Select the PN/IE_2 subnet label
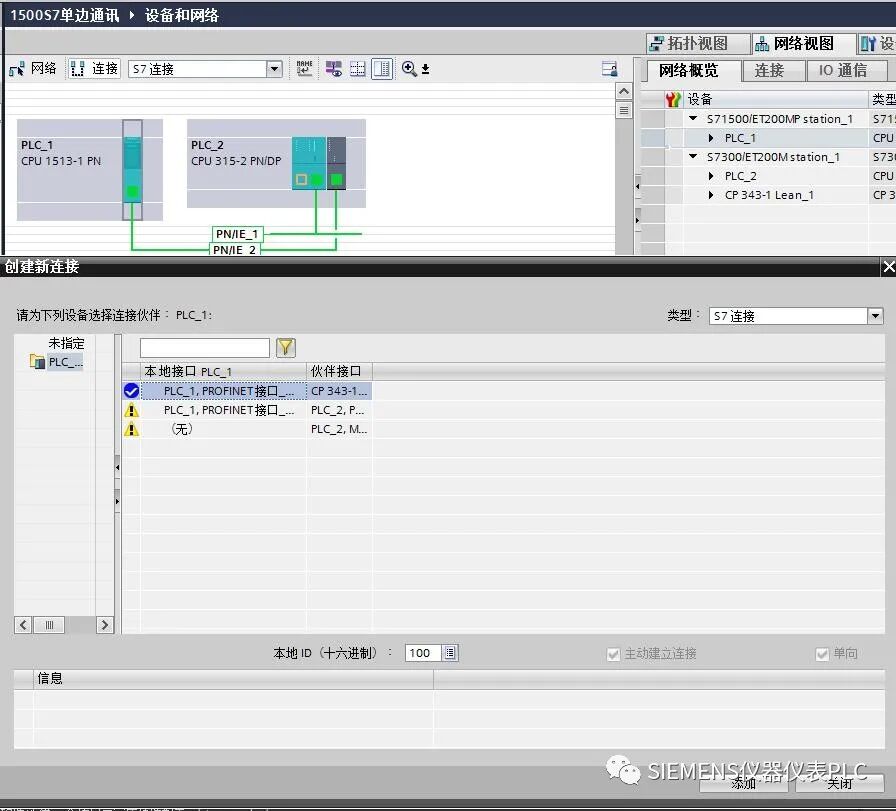The image size is (896, 811). coord(235,249)
